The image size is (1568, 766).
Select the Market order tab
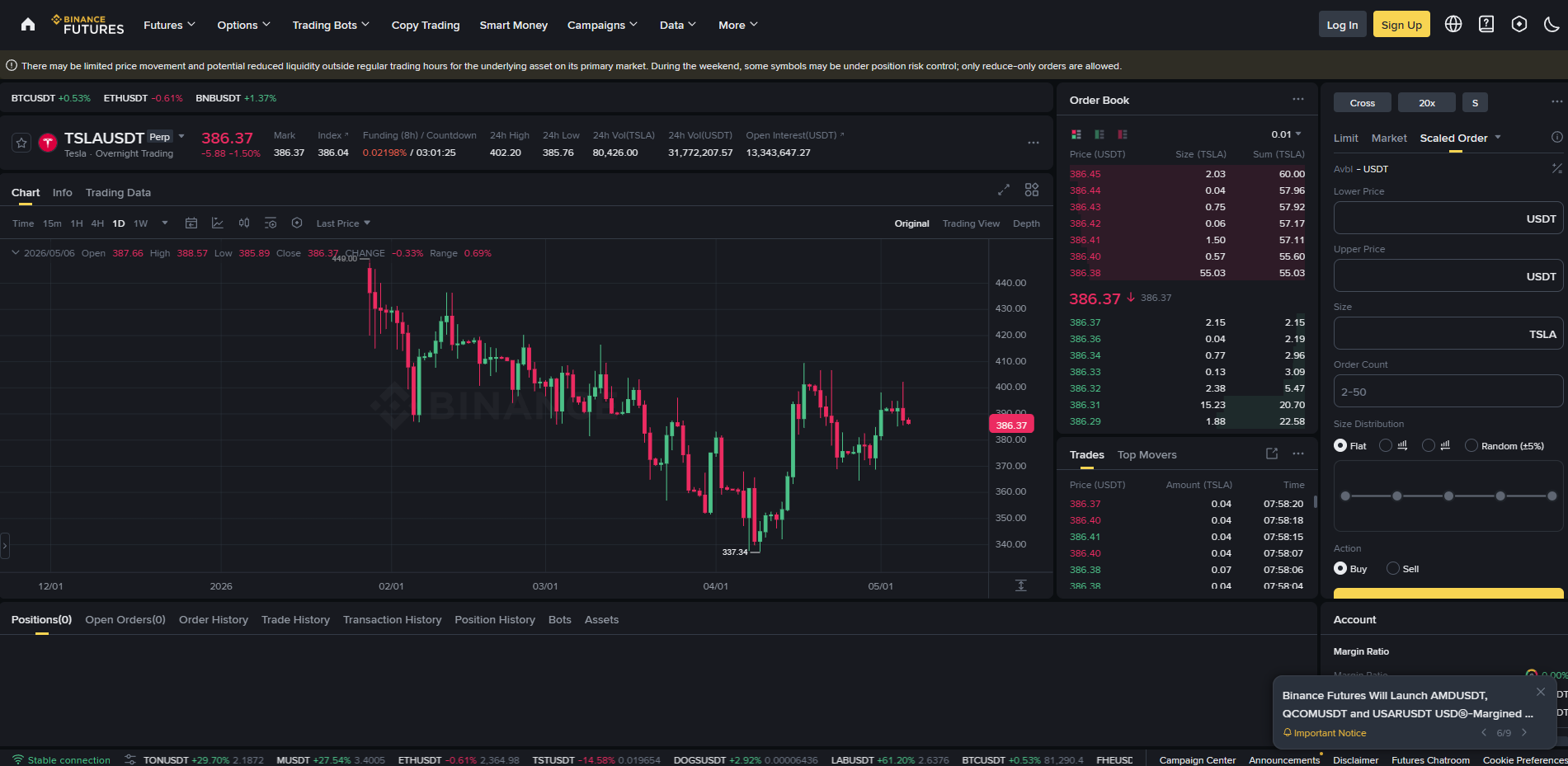1389,138
